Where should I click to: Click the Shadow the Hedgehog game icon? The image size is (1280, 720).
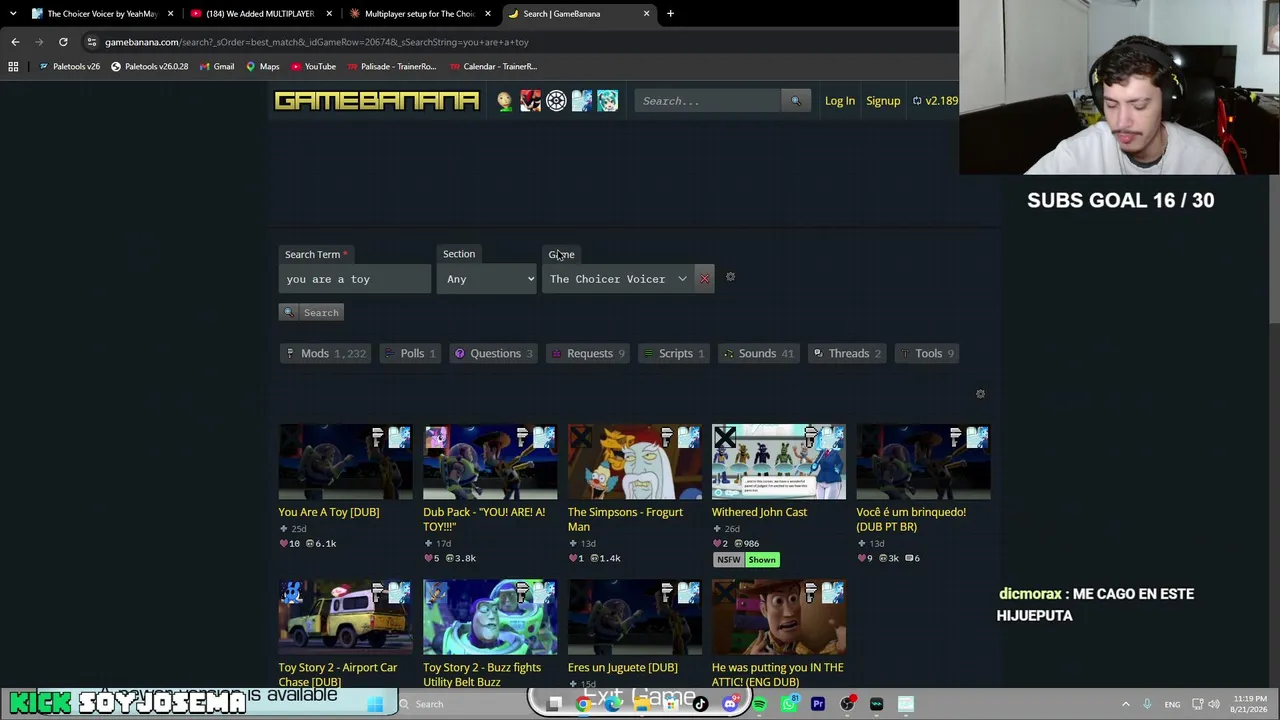(530, 101)
